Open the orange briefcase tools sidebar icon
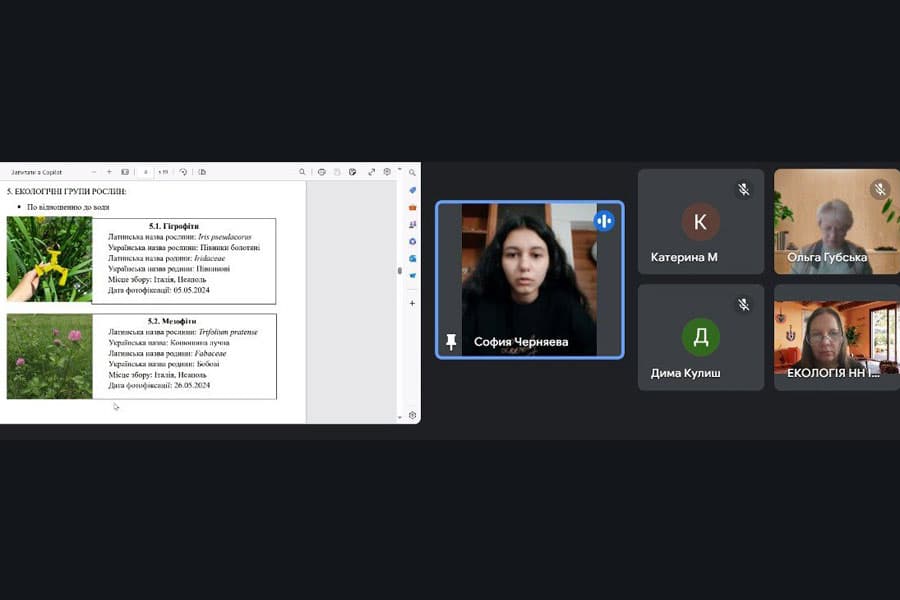This screenshot has width=900, height=600. click(x=412, y=207)
